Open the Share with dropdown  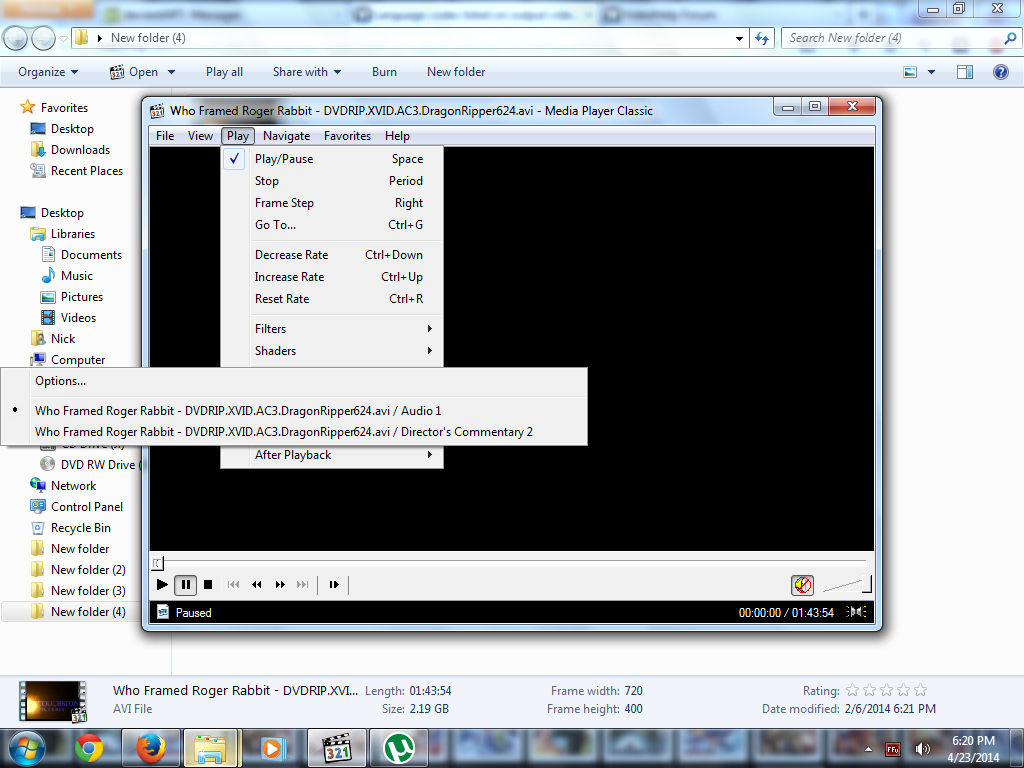(x=307, y=72)
